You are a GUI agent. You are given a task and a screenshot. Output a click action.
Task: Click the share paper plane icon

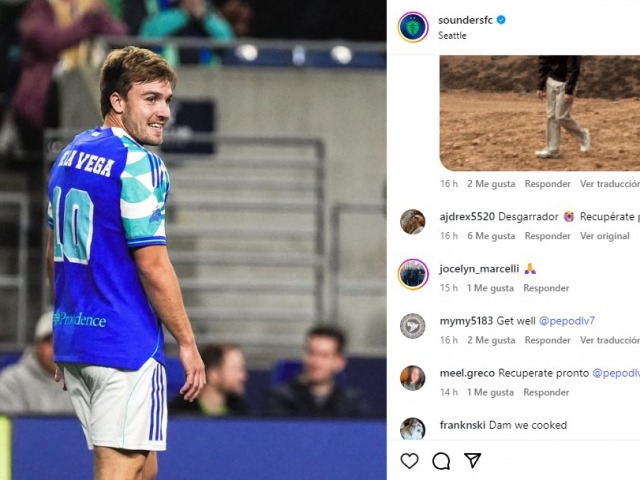[x=472, y=461]
